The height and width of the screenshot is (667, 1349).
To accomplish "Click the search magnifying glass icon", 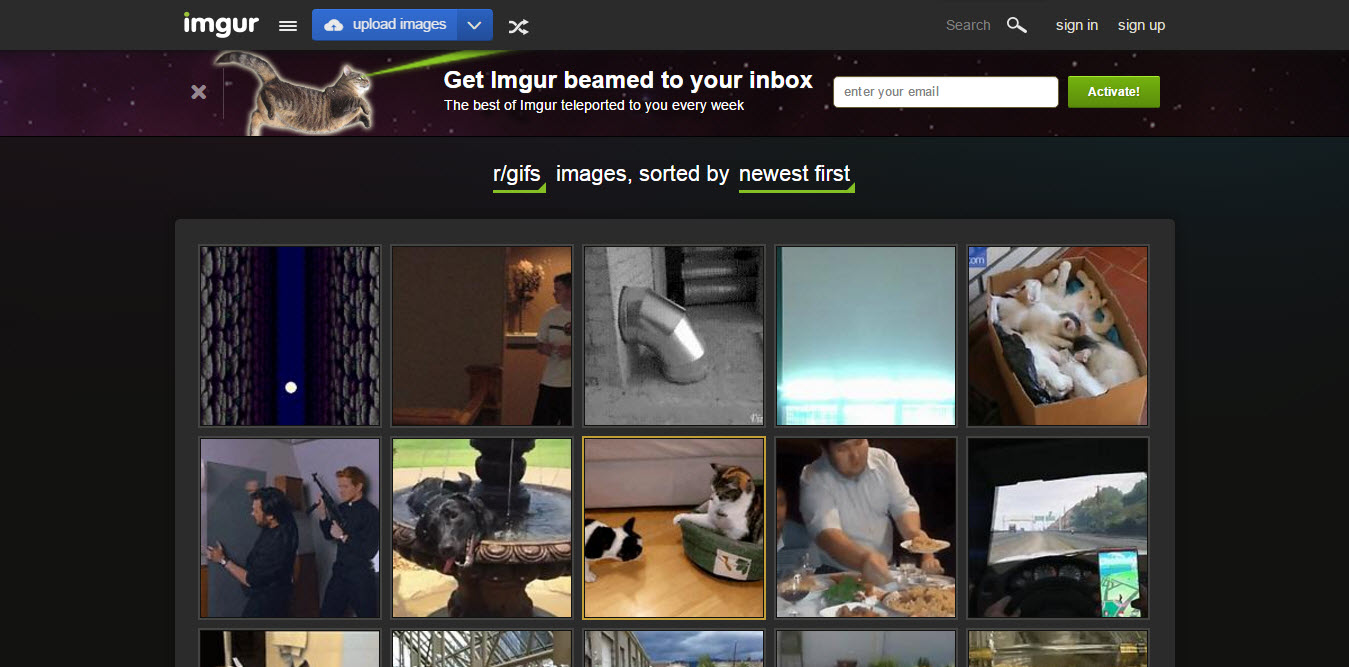I will (1017, 25).
